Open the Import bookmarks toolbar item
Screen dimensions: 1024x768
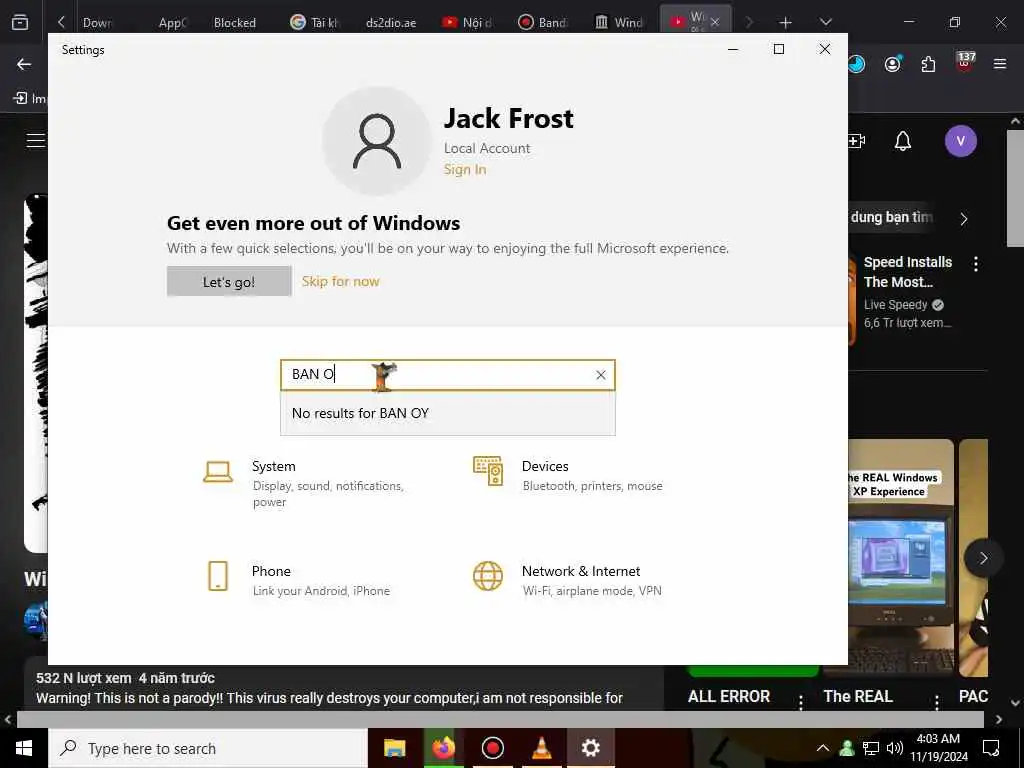point(31,99)
